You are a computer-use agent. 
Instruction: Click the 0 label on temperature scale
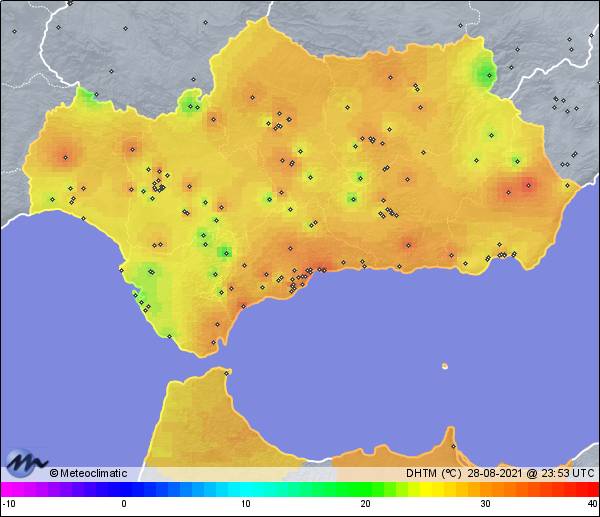coord(124,504)
